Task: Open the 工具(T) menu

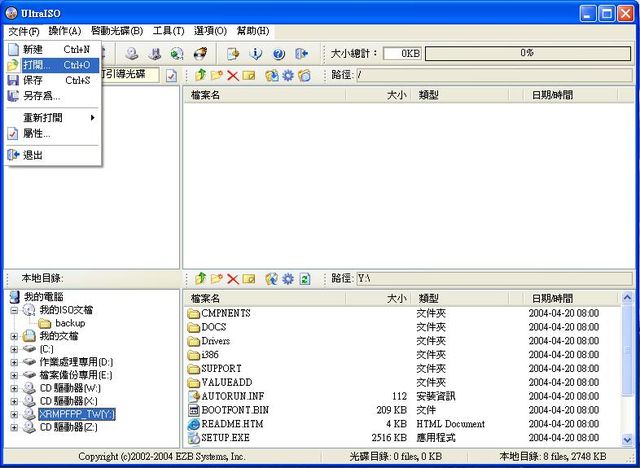Action: (168, 31)
